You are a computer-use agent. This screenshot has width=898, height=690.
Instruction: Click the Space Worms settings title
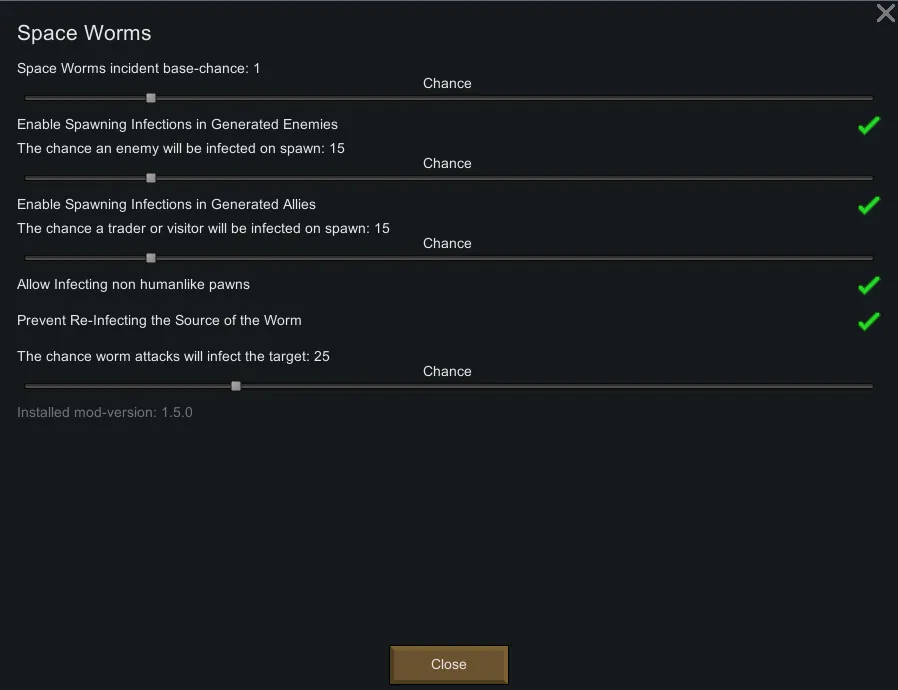click(x=84, y=33)
